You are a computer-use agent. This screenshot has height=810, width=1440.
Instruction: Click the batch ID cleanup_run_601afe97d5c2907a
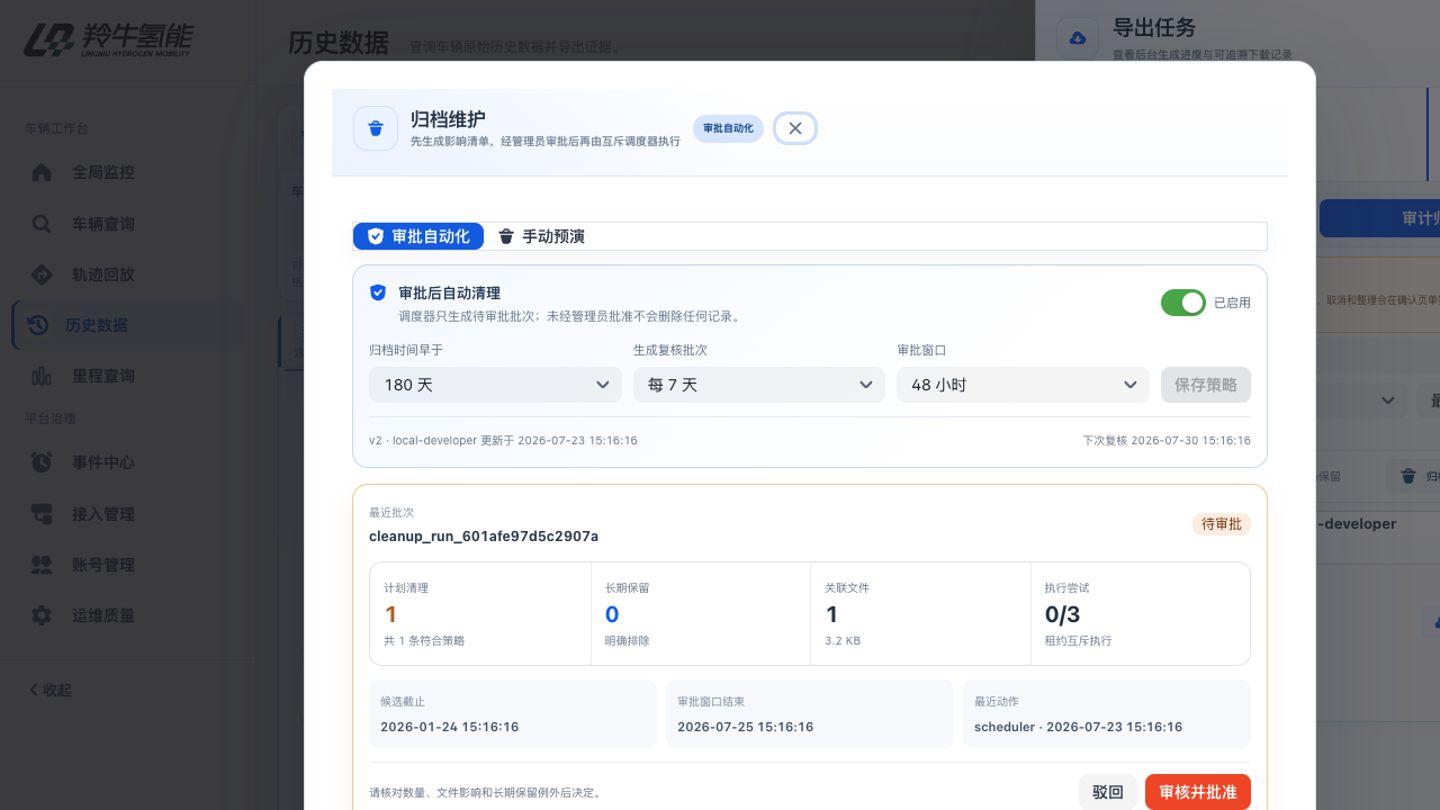point(484,536)
